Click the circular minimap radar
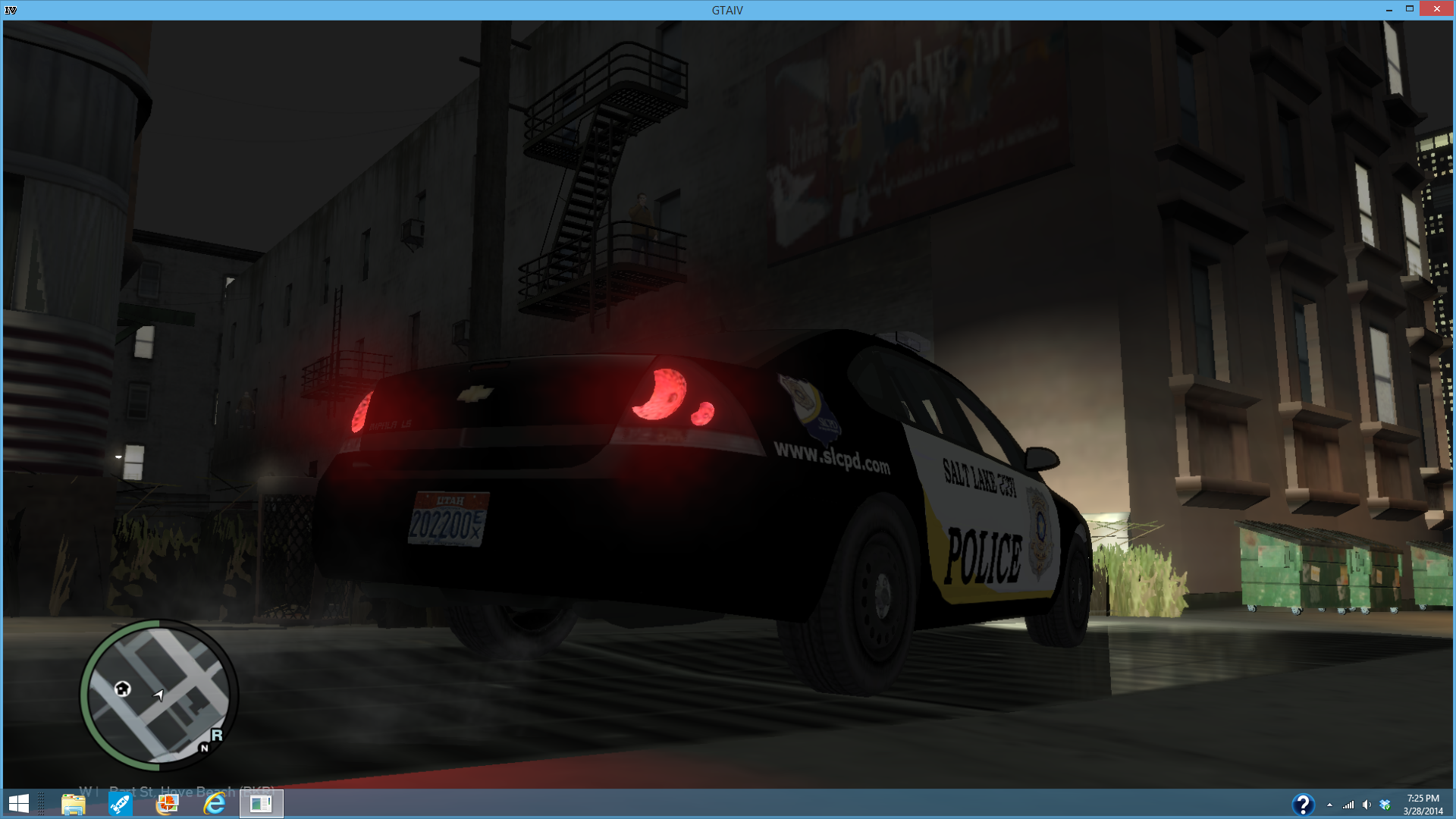This screenshot has width=1456, height=819. click(158, 693)
